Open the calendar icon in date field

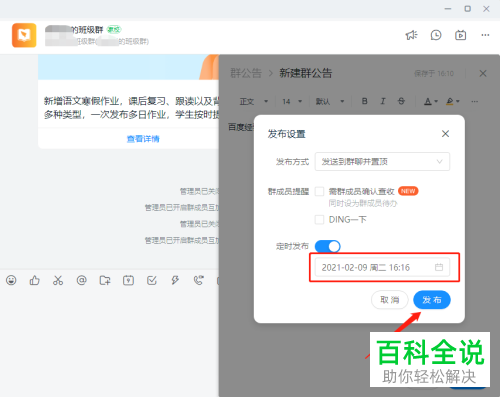tap(439, 267)
